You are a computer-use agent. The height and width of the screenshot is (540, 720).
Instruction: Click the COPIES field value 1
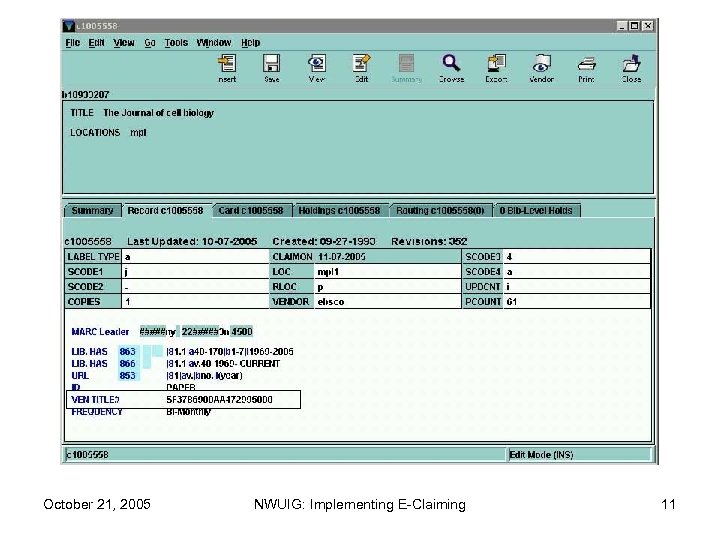tap(195, 302)
